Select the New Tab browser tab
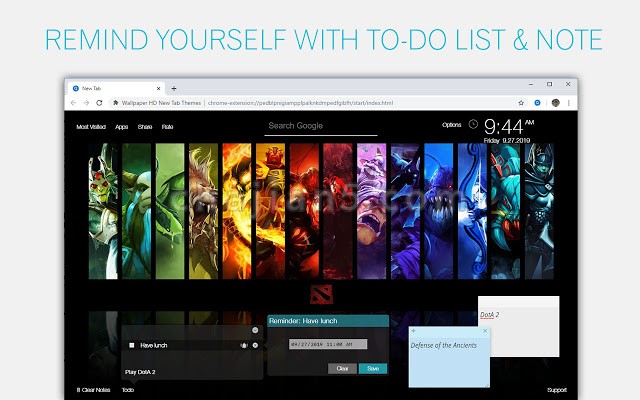Image resolution: width=640 pixels, height=400 pixels. click(116, 88)
